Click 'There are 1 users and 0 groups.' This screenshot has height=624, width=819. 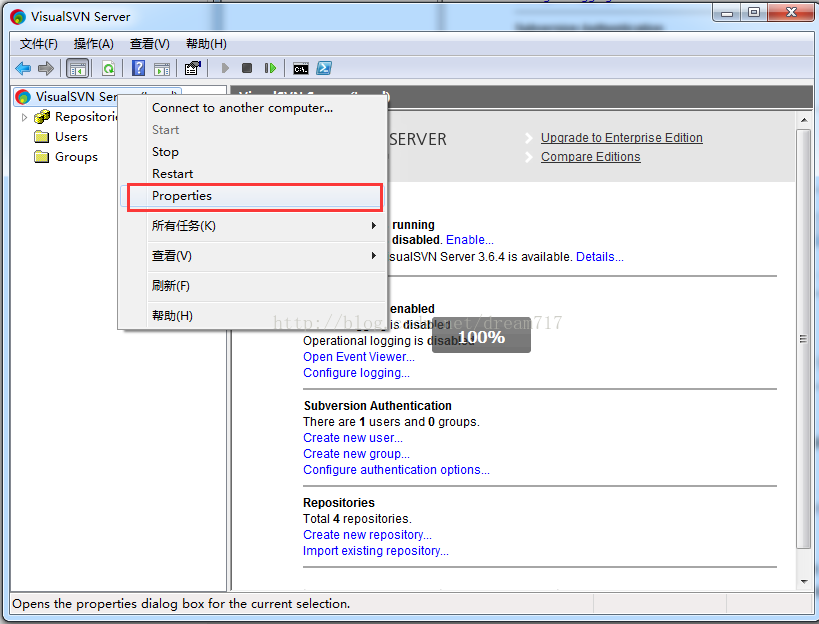coord(391,422)
